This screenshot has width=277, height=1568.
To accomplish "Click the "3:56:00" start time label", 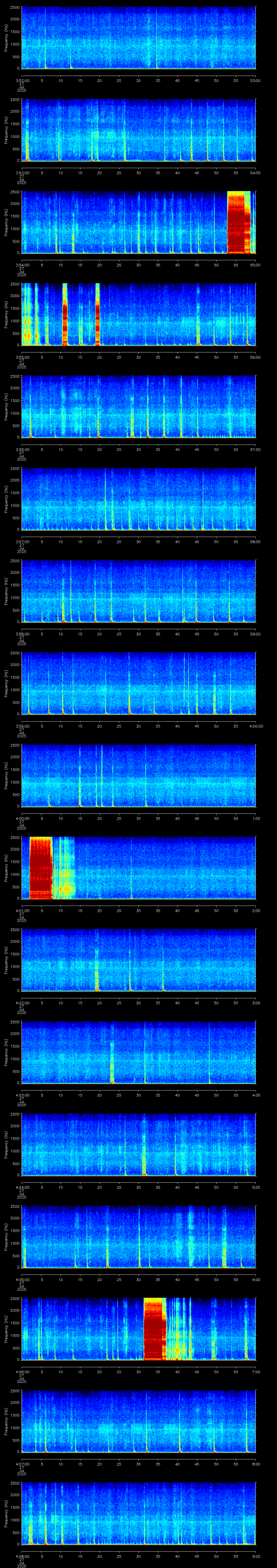I will (22, 449).
